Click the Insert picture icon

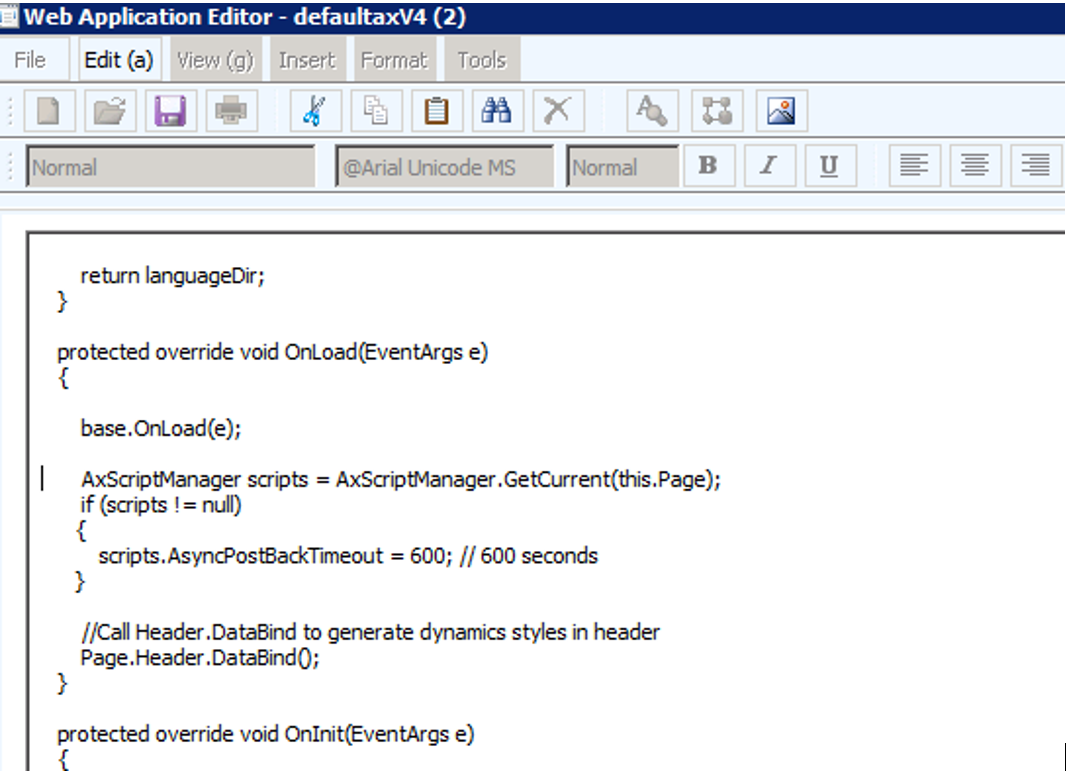click(x=781, y=111)
